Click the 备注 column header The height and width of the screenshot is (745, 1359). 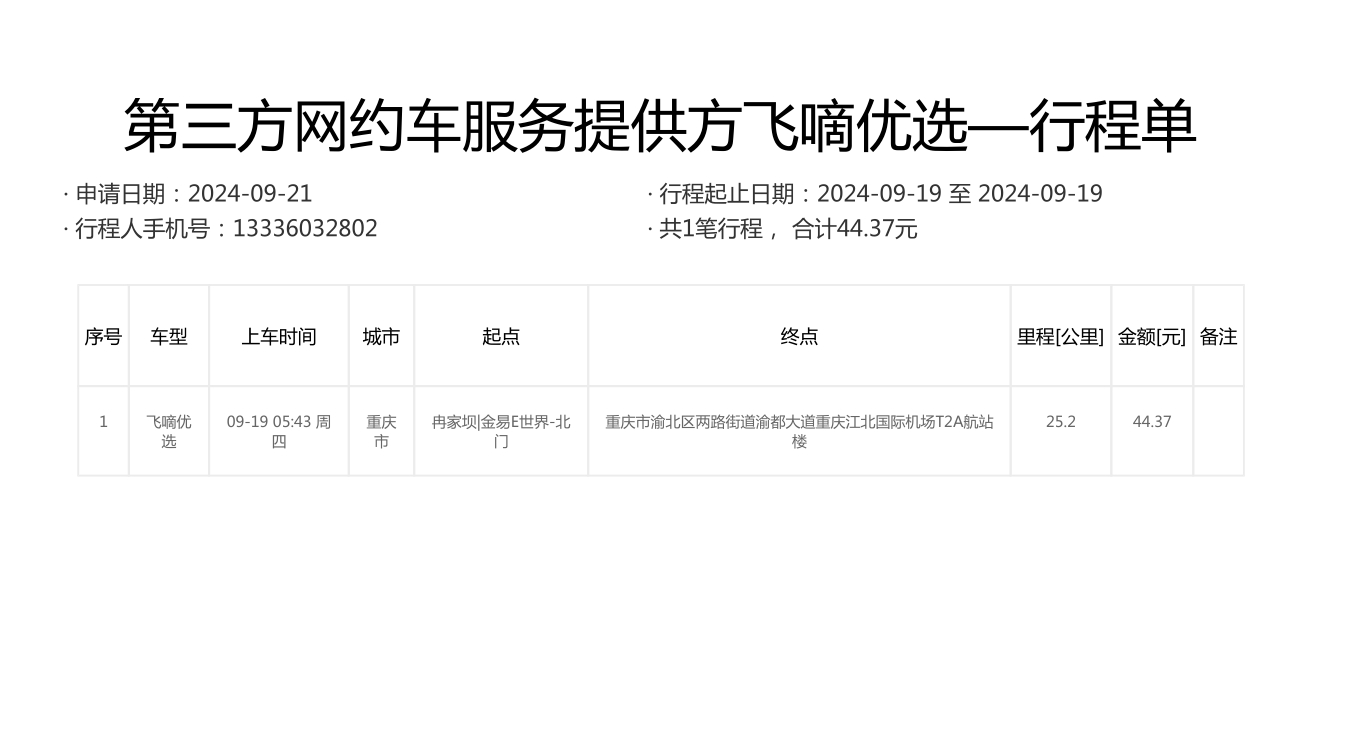1218,337
